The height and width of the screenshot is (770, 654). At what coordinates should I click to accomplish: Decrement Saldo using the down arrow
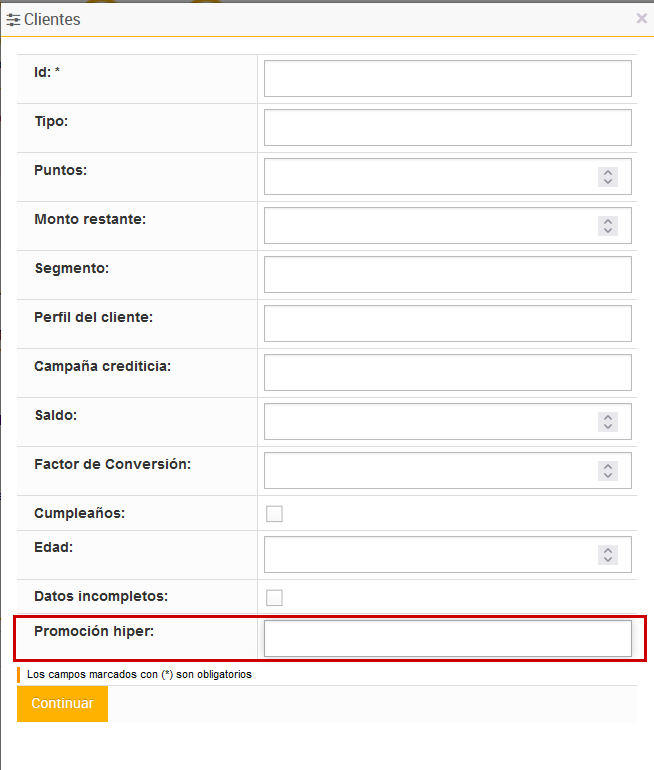[608, 427]
